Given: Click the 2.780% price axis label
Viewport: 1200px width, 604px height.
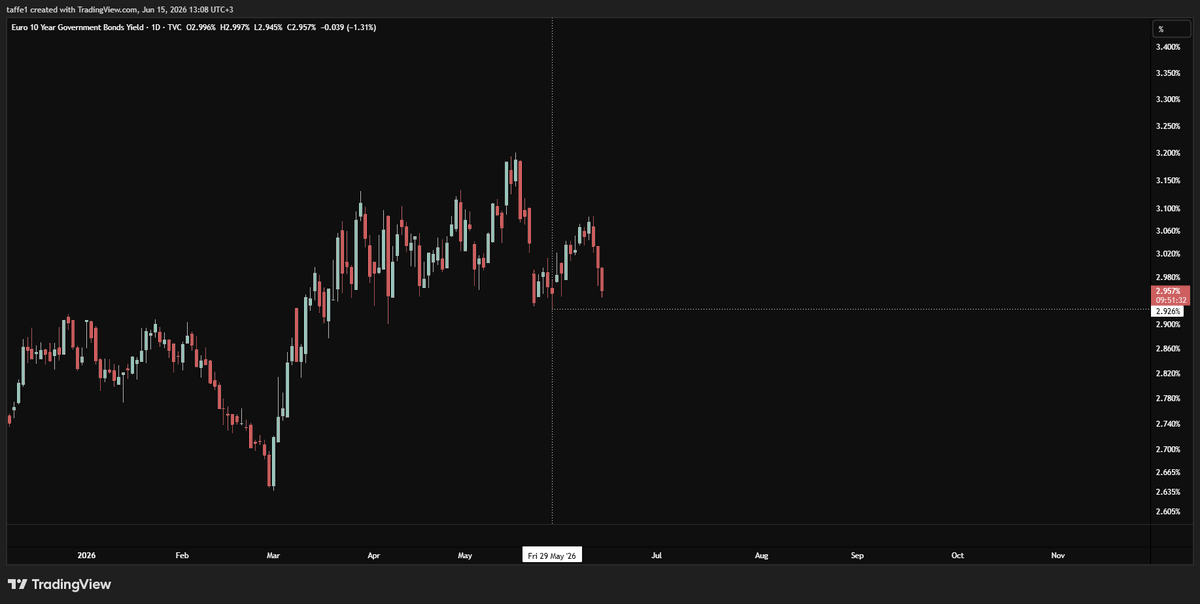Looking at the screenshot, I should [1168, 398].
